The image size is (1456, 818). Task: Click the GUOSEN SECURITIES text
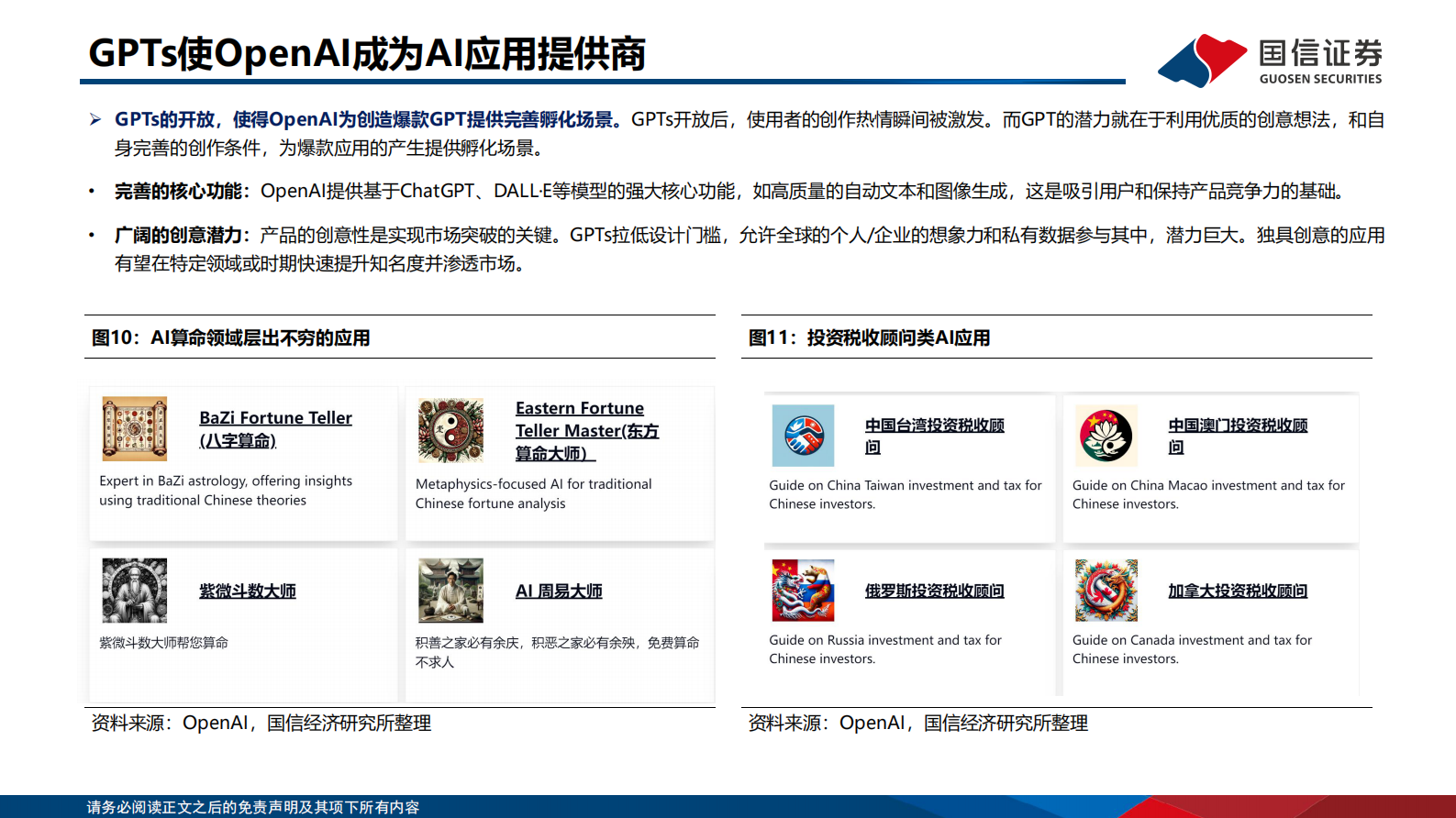click(x=1320, y=79)
